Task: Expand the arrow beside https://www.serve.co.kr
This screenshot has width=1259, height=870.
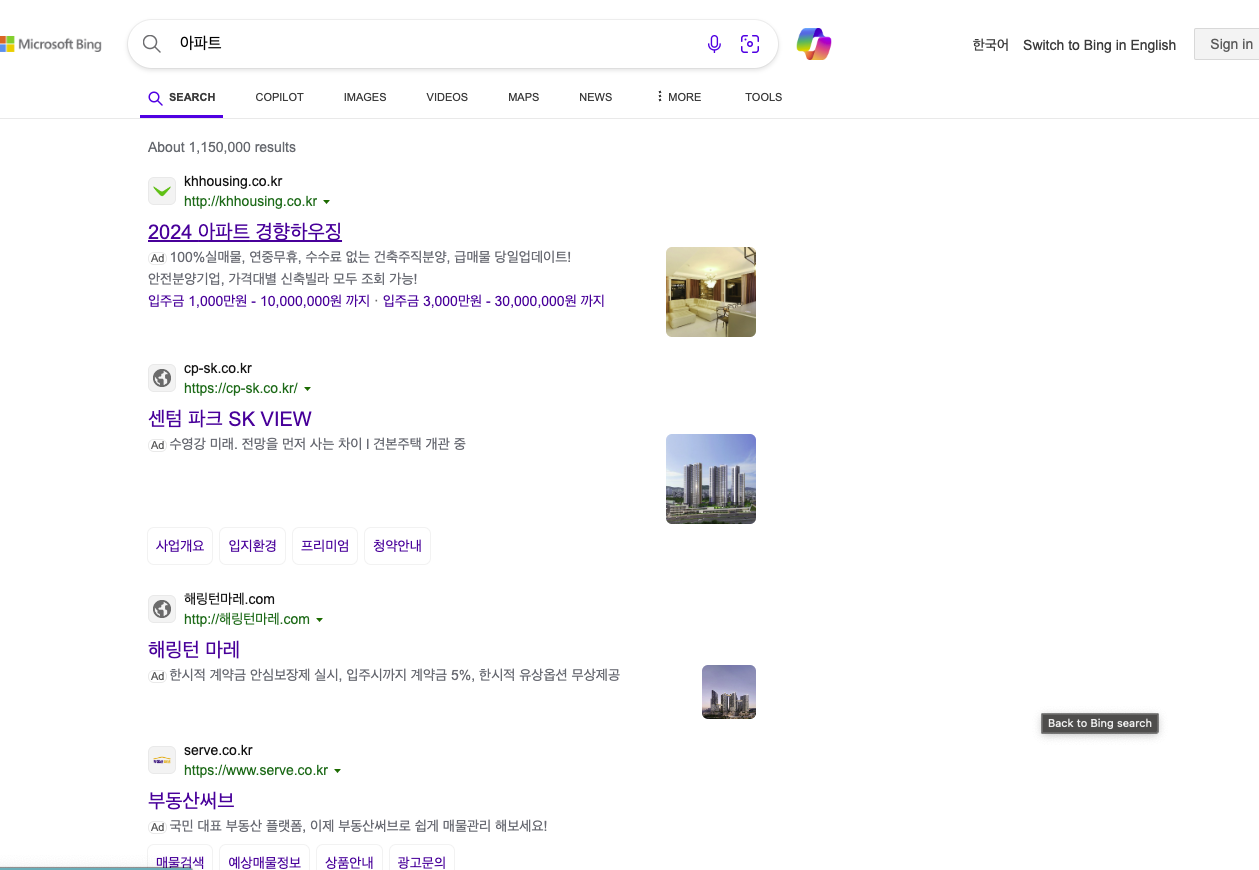Action: tap(338, 770)
